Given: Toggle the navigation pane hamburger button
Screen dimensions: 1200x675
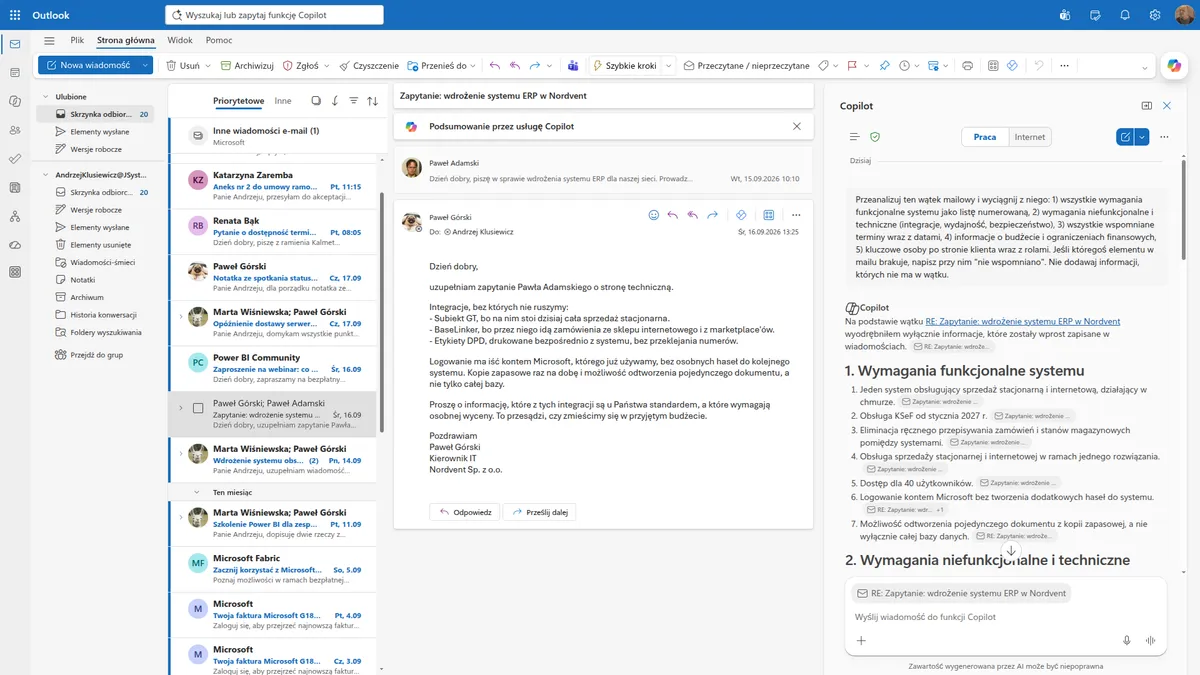Looking at the screenshot, I should (x=49, y=40).
